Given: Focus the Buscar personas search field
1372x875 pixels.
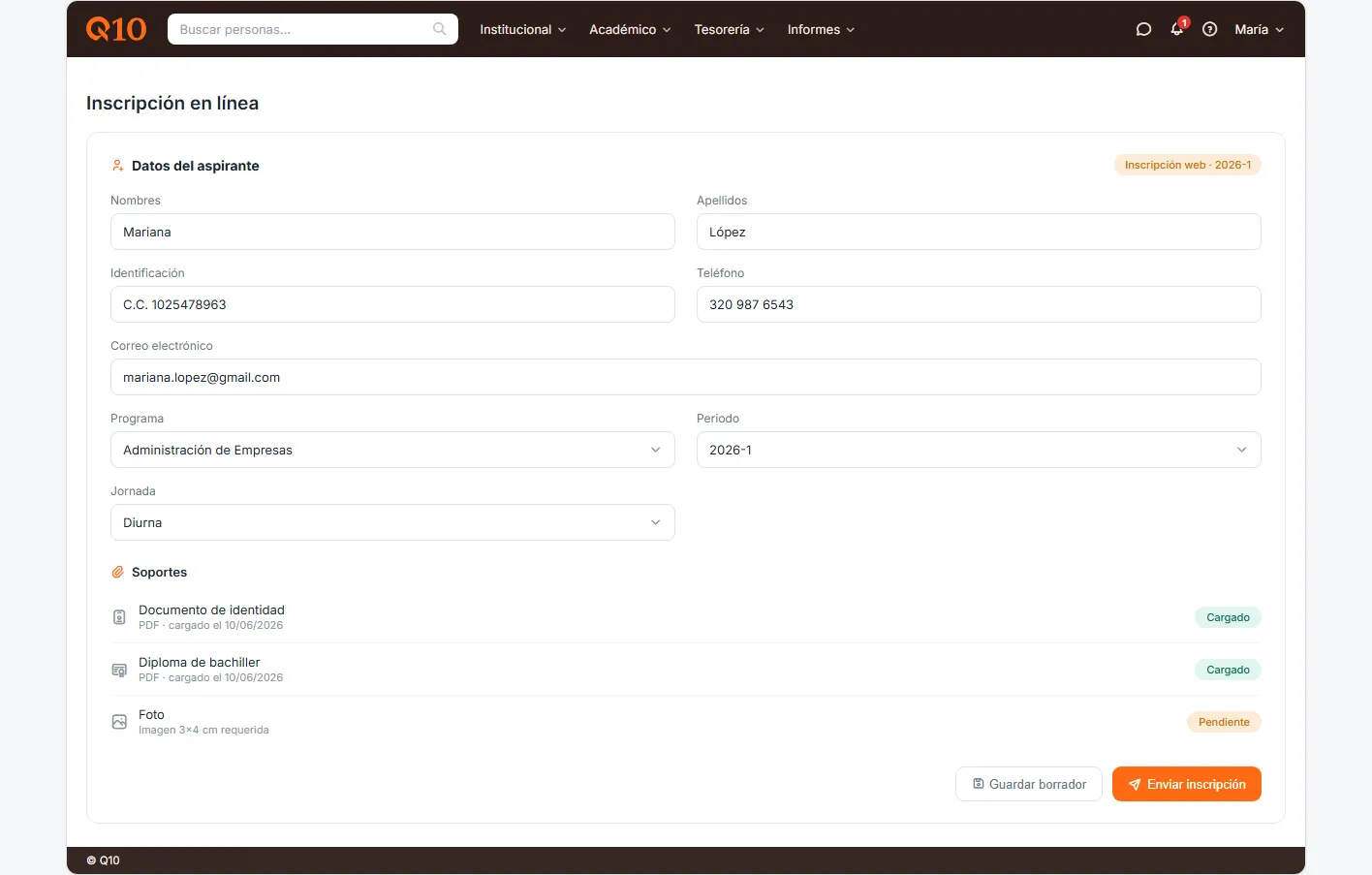Looking at the screenshot, I should click(x=312, y=29).
